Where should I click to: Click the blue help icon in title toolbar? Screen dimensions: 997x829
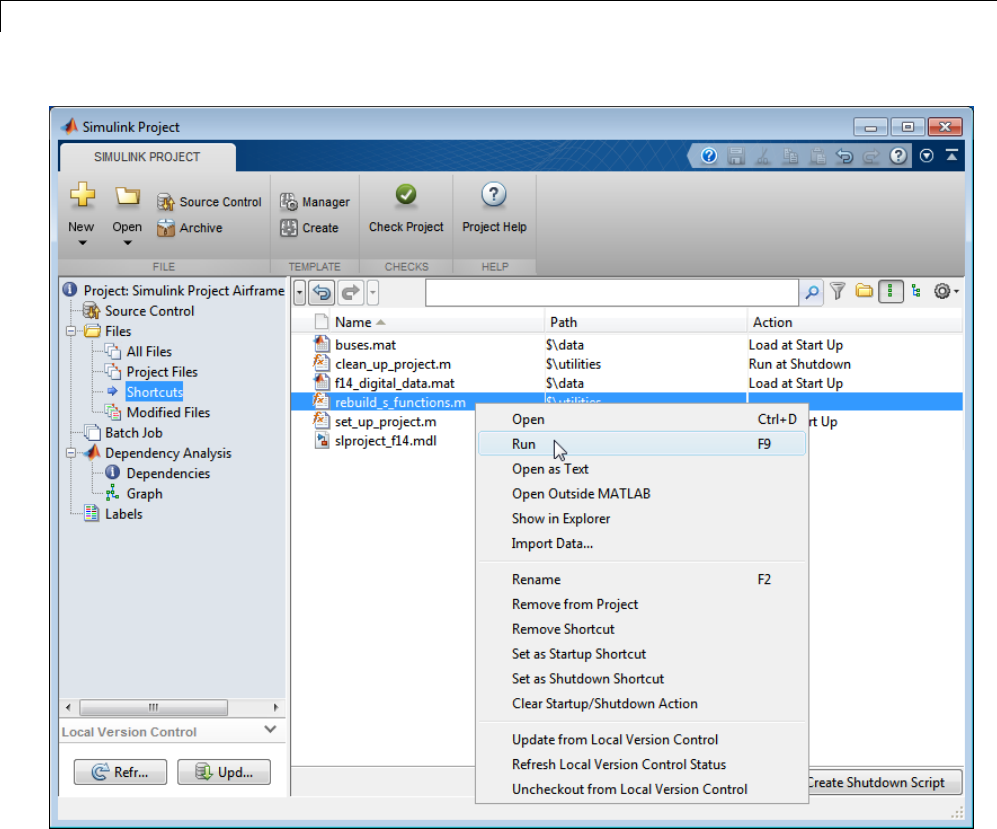[x=709, y=156]
